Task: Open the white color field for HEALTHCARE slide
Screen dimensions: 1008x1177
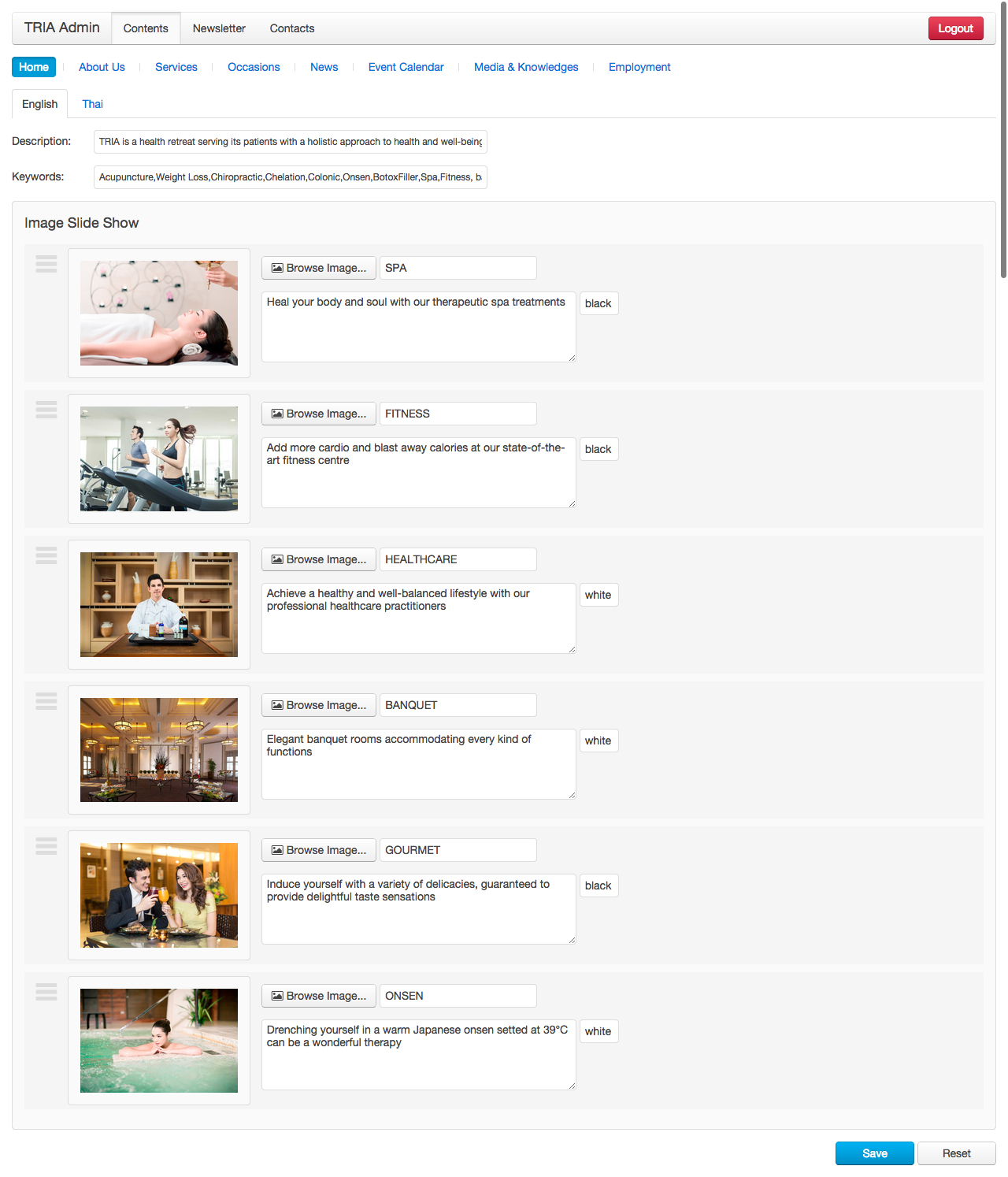Action: (x=598, y=595)
